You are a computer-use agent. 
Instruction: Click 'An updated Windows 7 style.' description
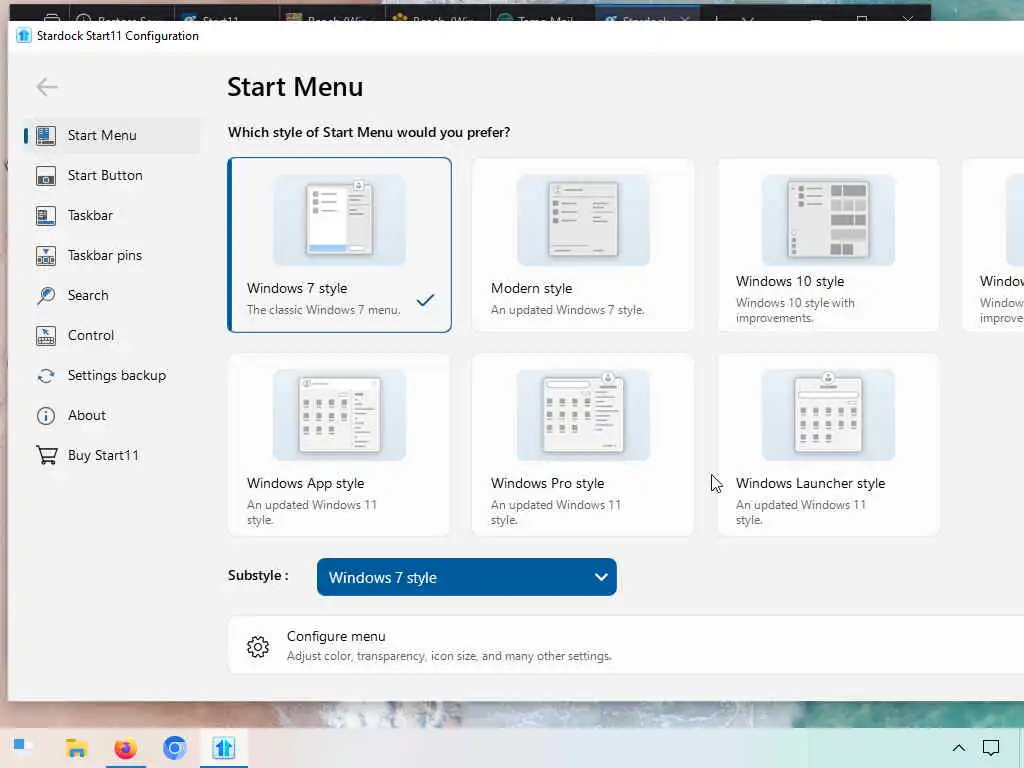568,310
